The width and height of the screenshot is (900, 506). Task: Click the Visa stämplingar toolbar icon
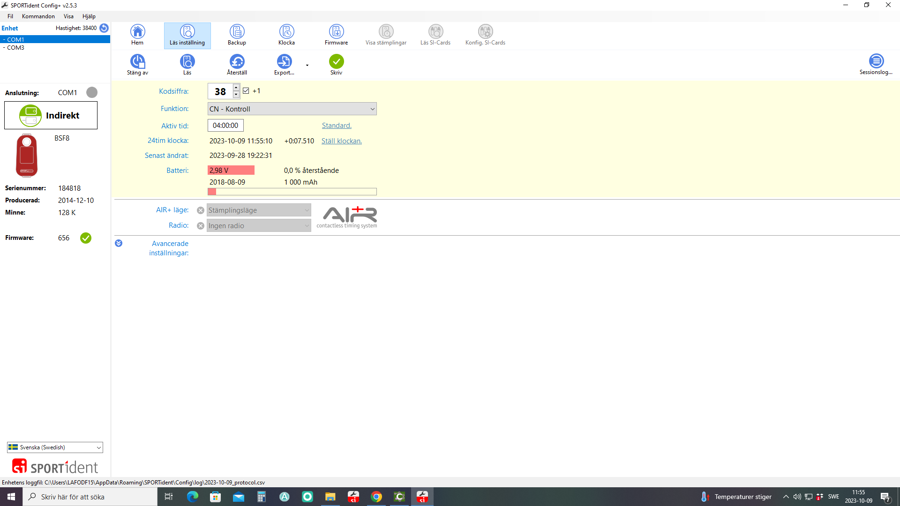point(386,35)
